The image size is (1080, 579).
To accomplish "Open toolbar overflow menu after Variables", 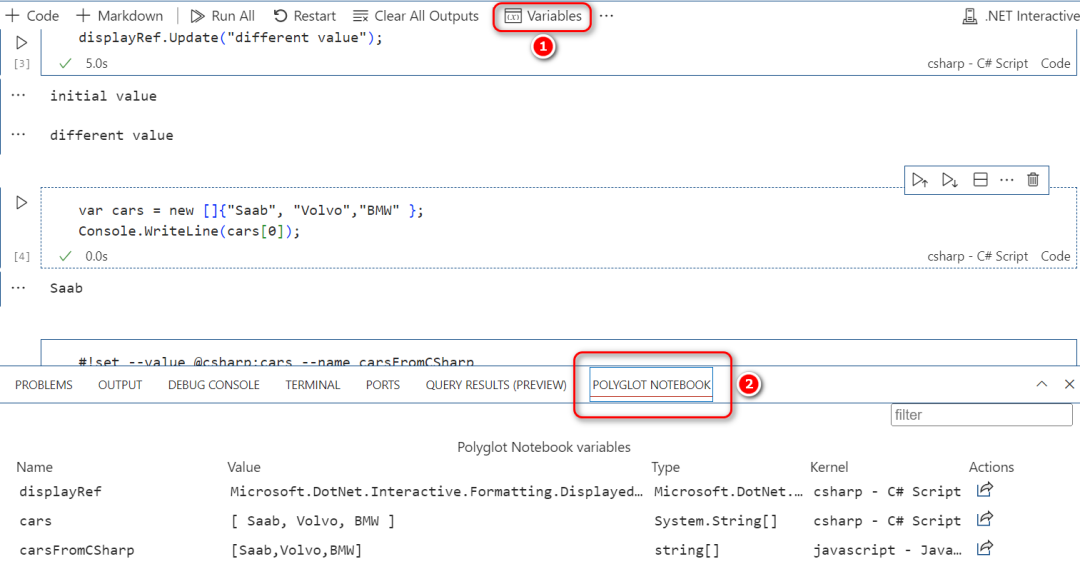I will click(606, 16).
